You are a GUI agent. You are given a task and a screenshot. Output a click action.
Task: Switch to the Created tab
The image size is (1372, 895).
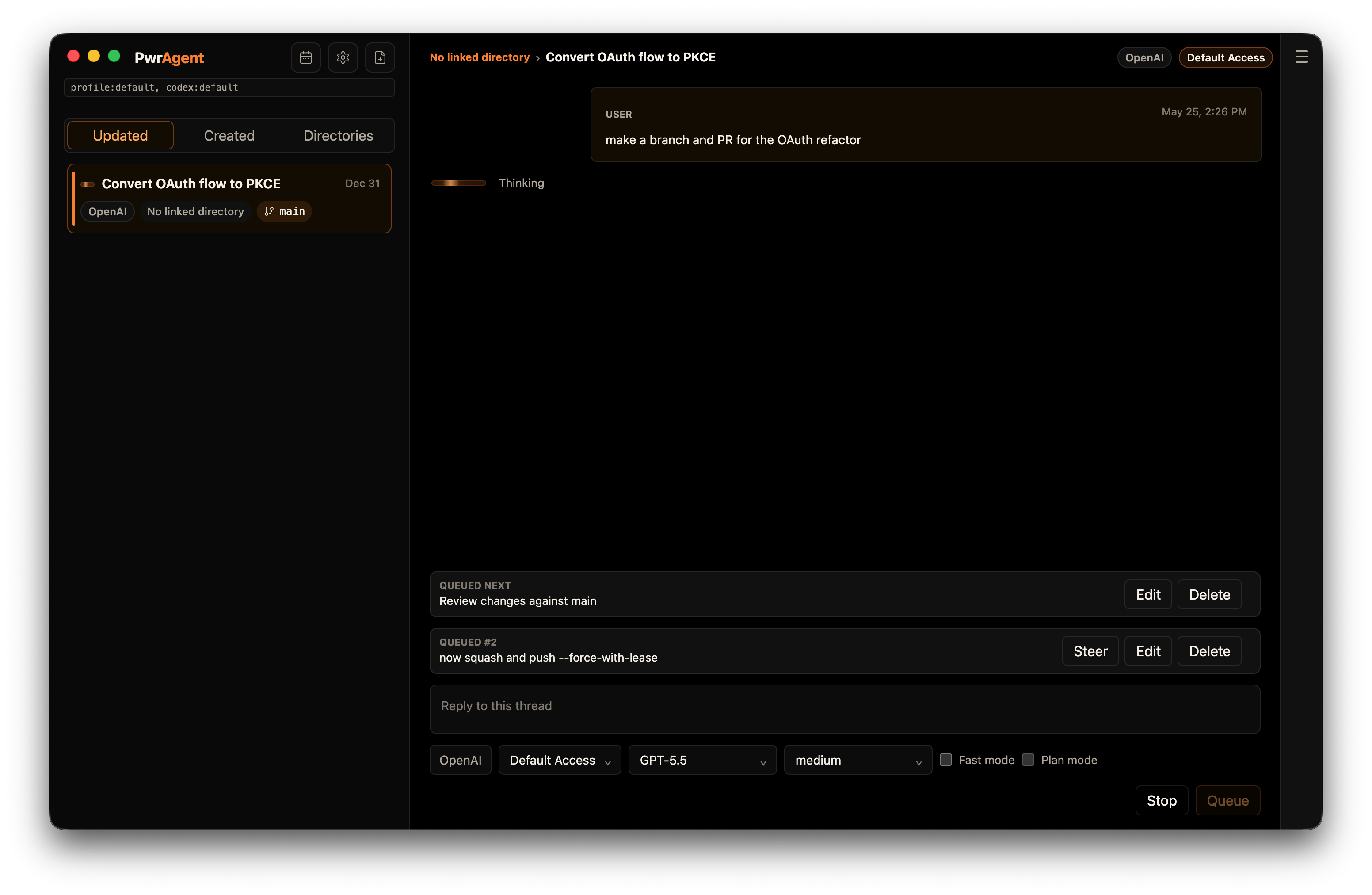(x=229, y=135)
